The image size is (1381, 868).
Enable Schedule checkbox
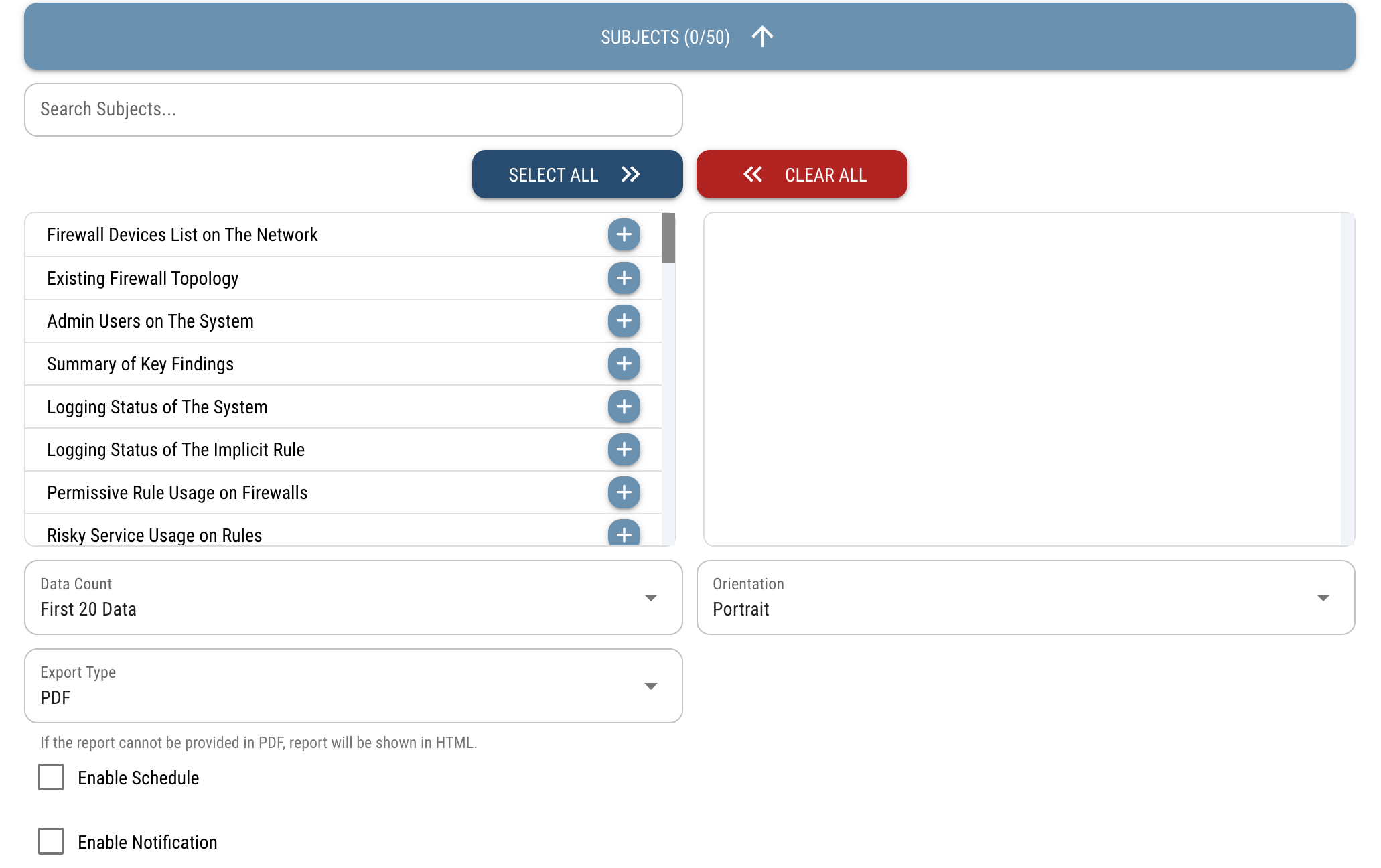(51, 777)
